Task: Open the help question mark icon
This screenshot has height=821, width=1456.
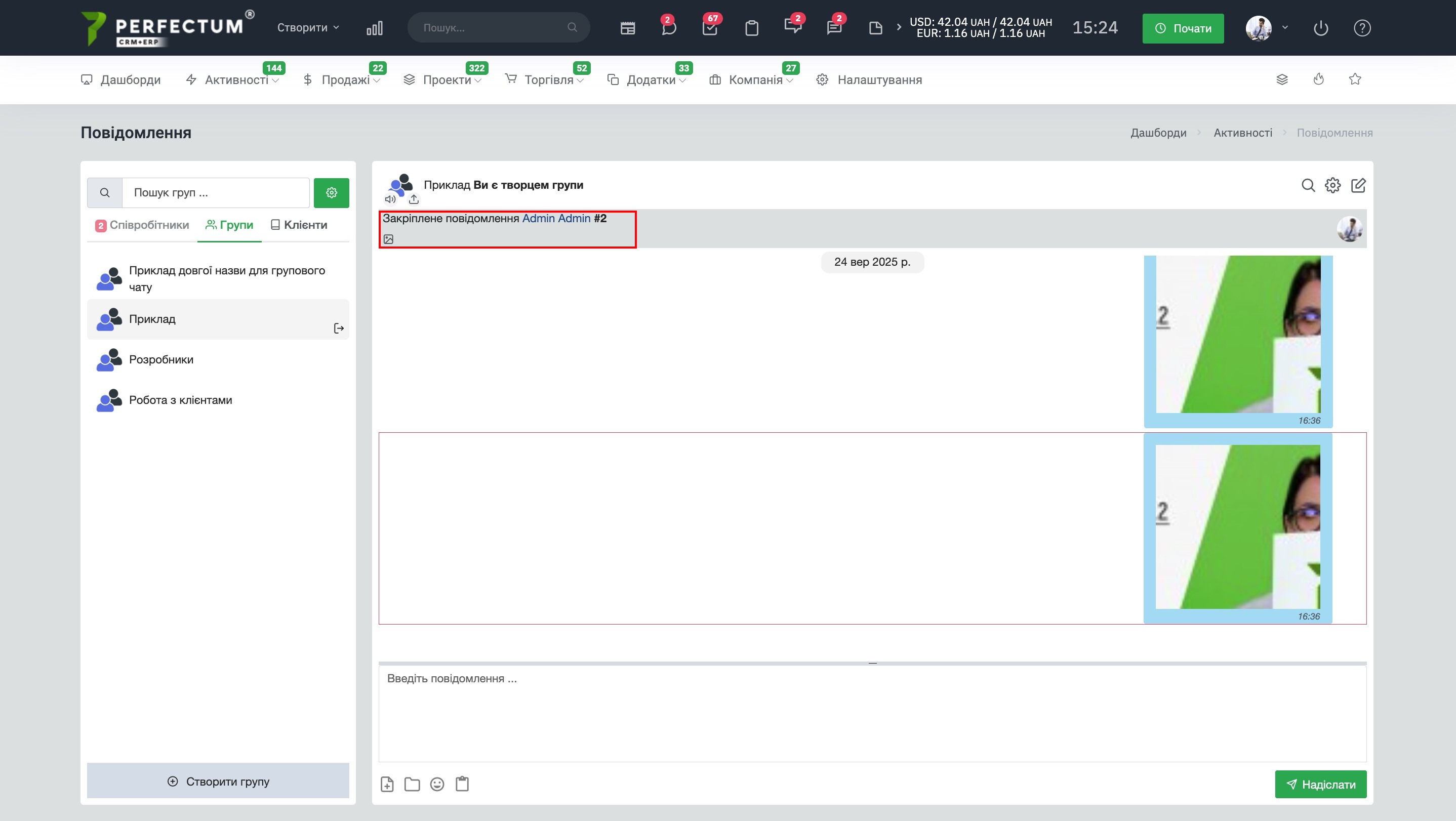Action: pyautogui.click(x=1362, y=28)
